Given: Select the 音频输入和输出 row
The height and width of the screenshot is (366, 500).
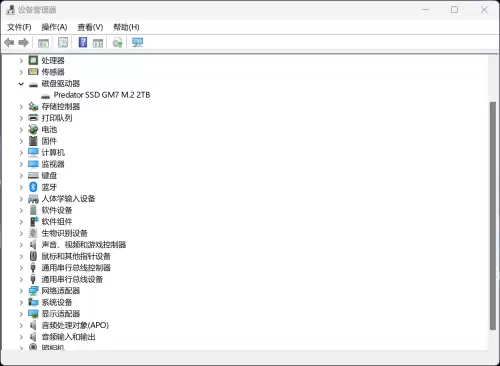Looking at the screenshot, I should point(68,337).
